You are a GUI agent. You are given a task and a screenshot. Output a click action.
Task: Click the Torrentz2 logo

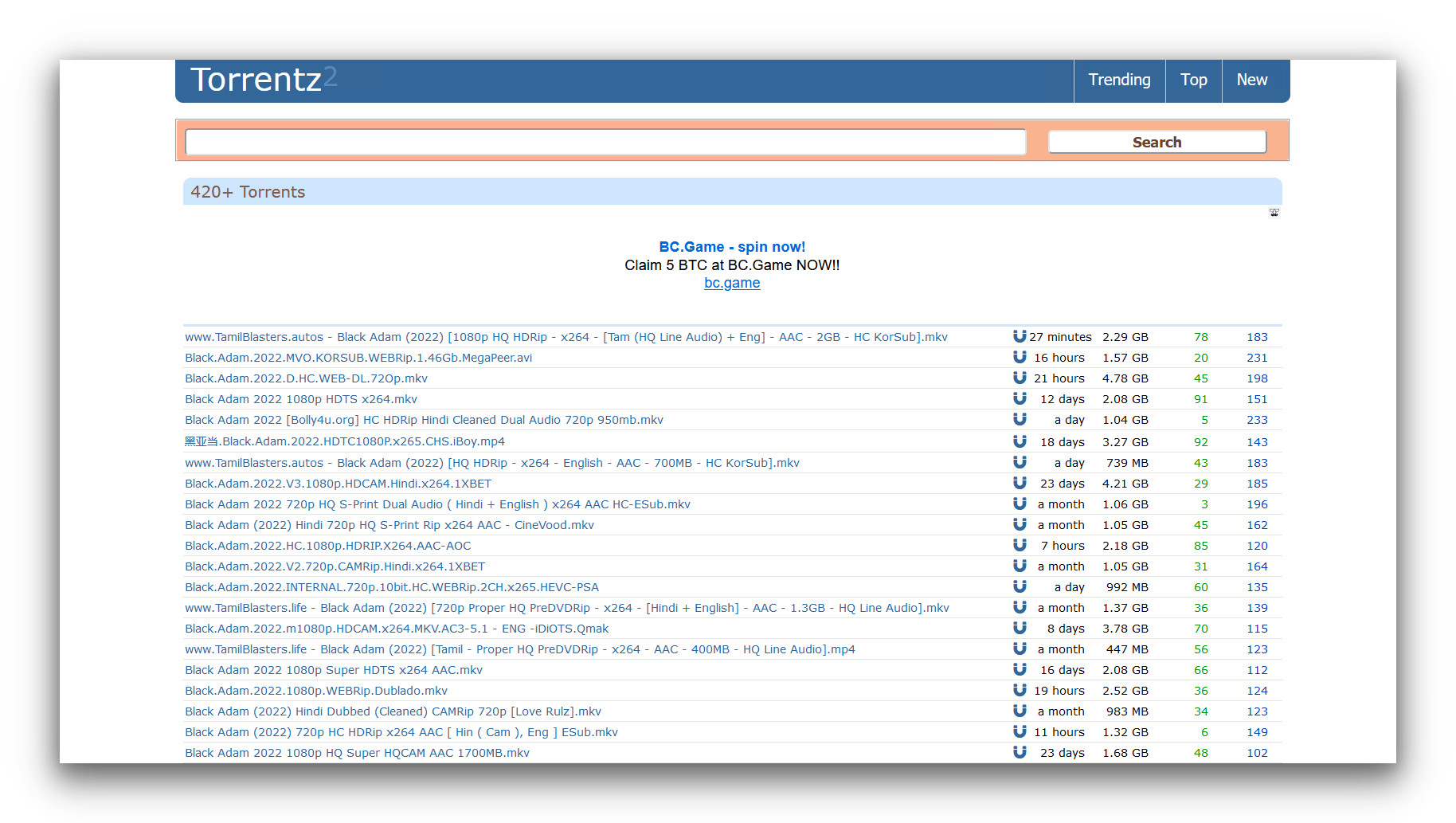pos(264,80)
